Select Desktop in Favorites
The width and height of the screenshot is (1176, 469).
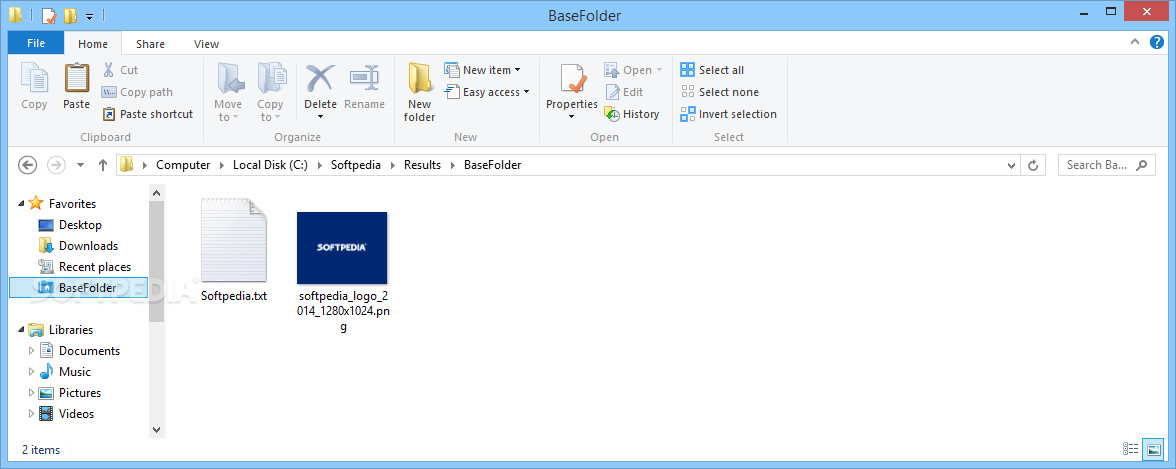click(x=80, y=224)
